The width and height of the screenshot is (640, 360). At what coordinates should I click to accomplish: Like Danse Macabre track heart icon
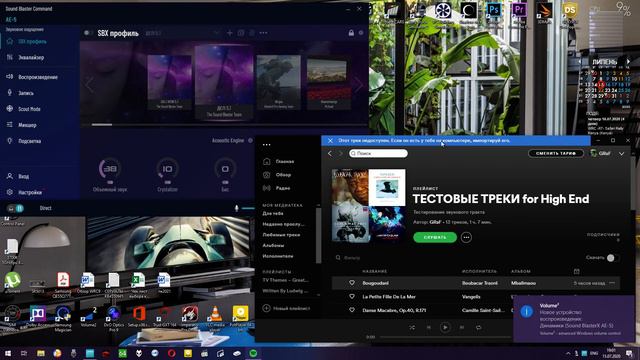tap(352, 310)
